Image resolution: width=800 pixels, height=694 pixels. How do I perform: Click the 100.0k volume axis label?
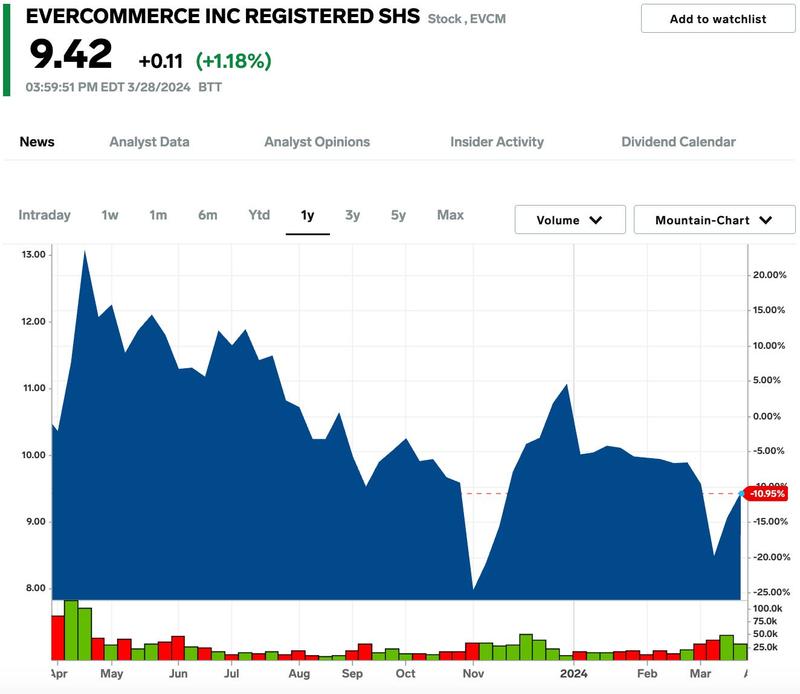(x=767, y=608)
